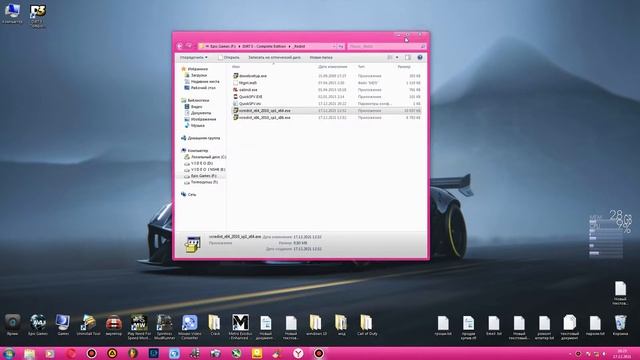Open DiRT 3 desktop shortcut
640x360 pixels.
38,16
